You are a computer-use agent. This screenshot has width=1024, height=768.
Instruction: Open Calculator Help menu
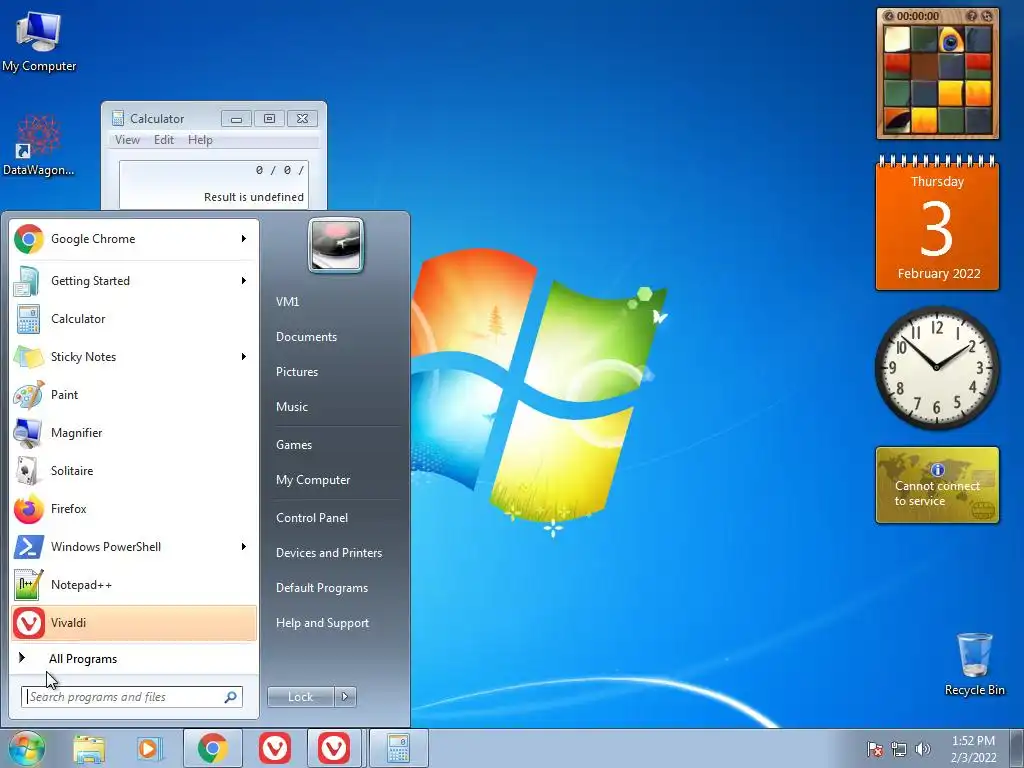tap(200, 140)
